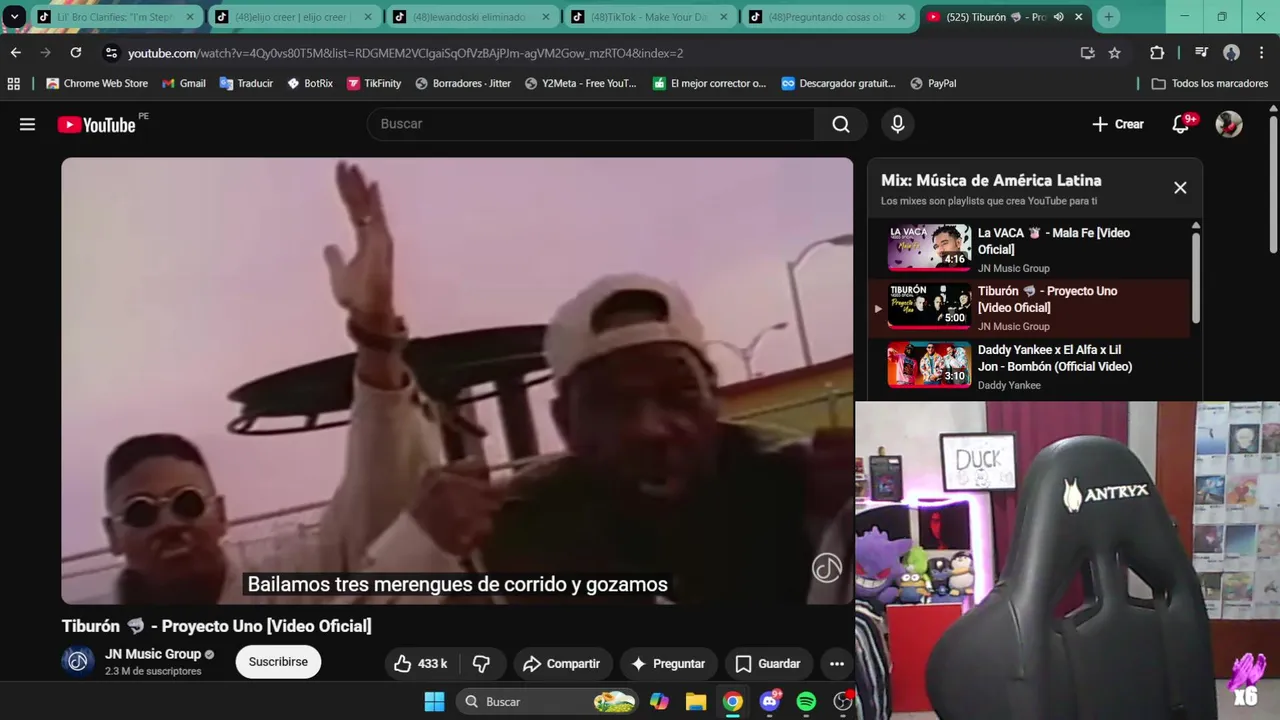Open the El mejor corrector bookmark
This screenshot has height=720, width=1280.
pyautogui.click(x=709, y=84)
